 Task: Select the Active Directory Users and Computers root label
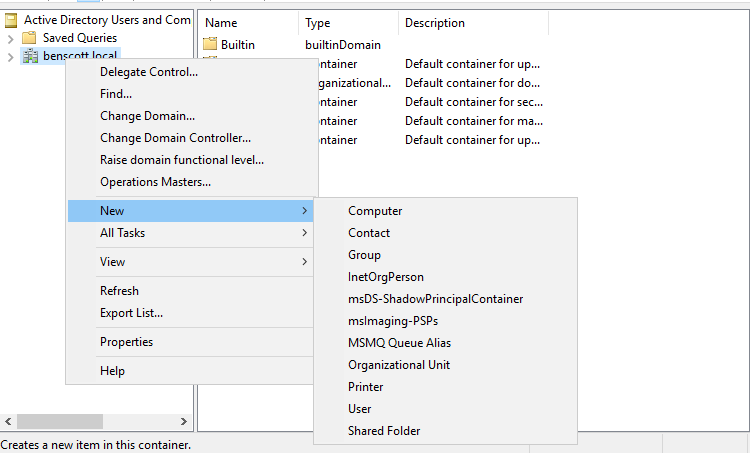(x=107, y=20)
